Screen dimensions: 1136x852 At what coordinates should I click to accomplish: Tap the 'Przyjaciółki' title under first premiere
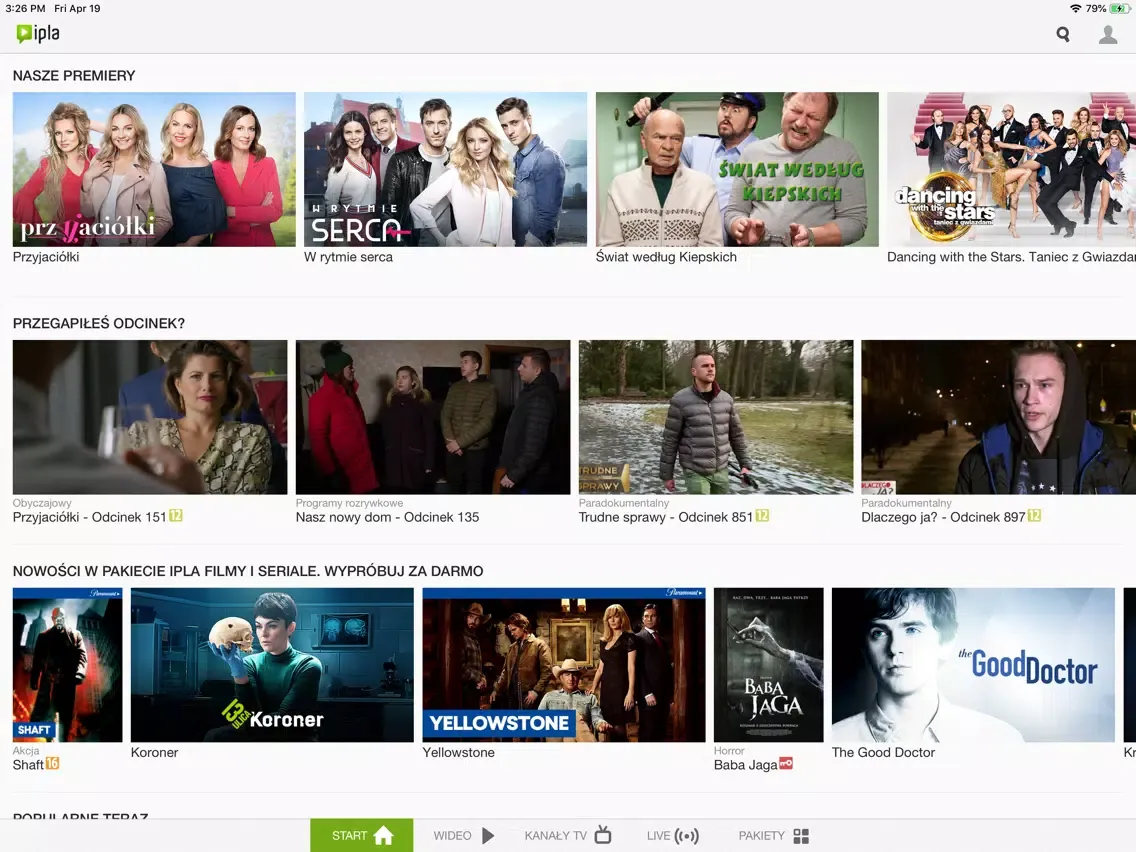point(46,256)
